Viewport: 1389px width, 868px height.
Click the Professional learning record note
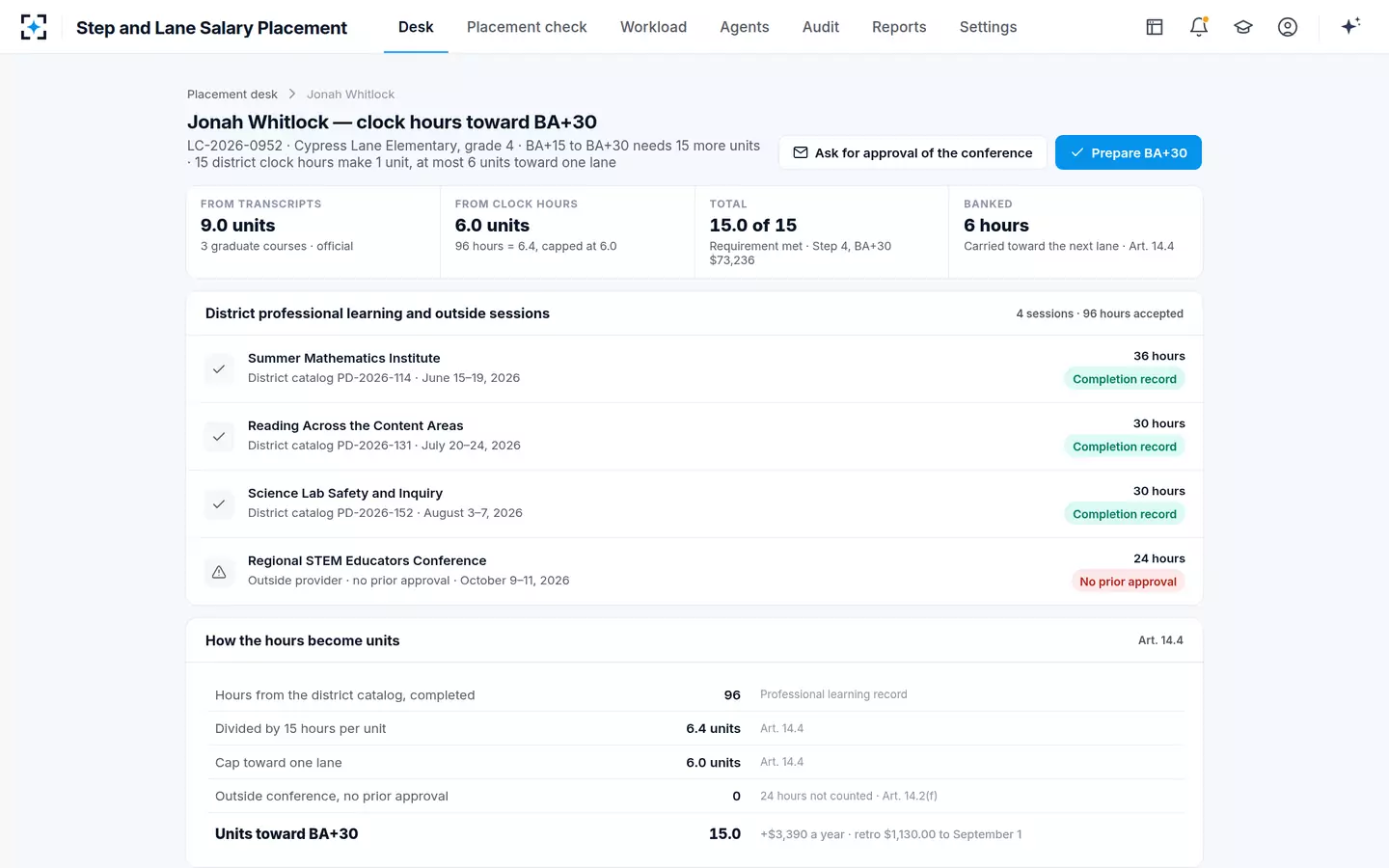[833, 694]
